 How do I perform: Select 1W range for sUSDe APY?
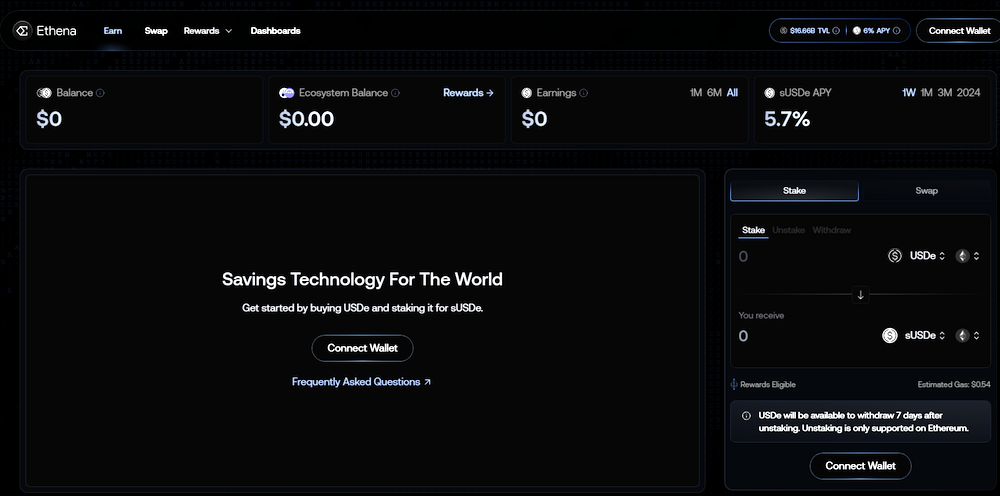909,93
